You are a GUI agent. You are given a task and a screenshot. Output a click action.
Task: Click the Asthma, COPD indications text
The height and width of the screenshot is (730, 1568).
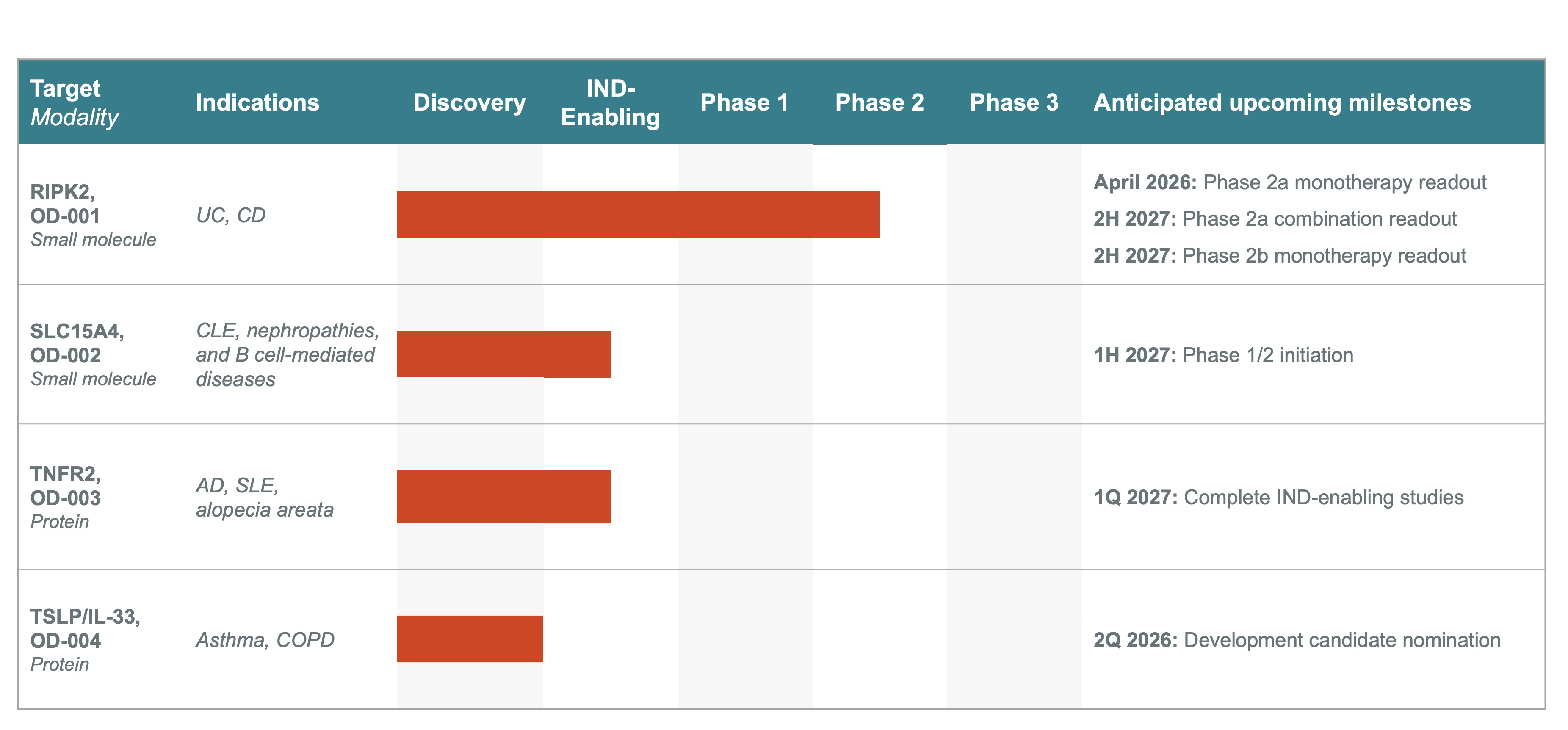pos(265,640)
